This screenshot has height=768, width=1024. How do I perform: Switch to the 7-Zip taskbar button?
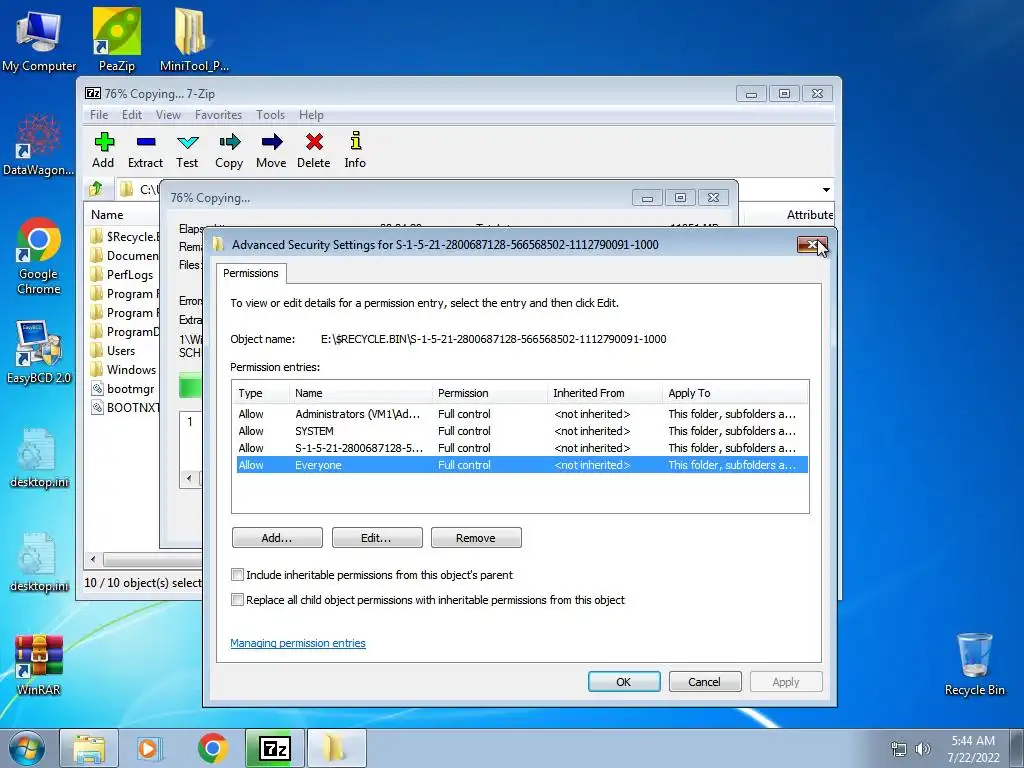pyautogui.click(x=275, y=748)
